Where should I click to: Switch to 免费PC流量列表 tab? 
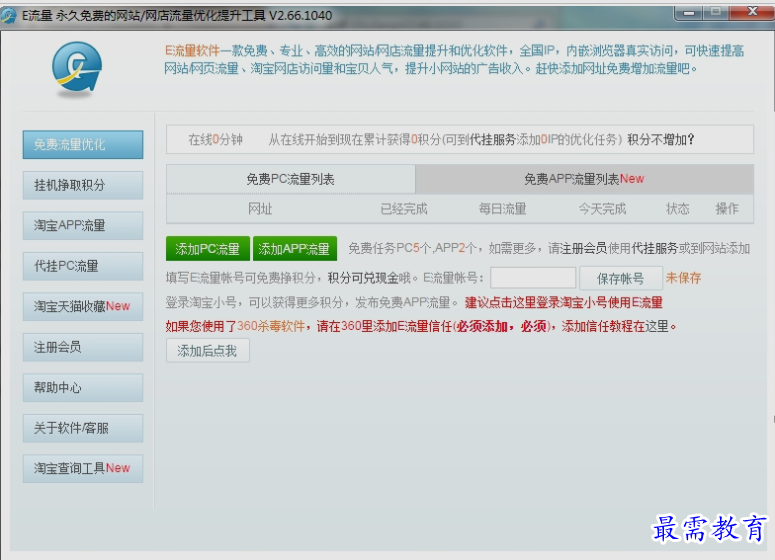(x=291, y=179)
